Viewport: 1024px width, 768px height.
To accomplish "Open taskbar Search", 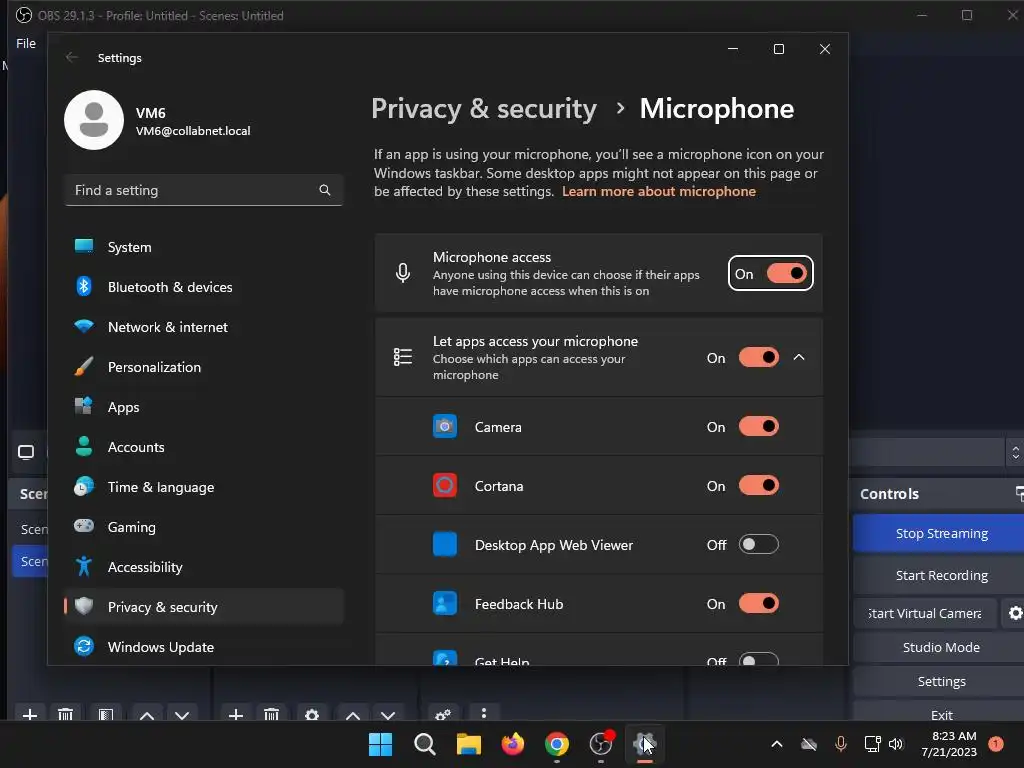I will [424, 744].
